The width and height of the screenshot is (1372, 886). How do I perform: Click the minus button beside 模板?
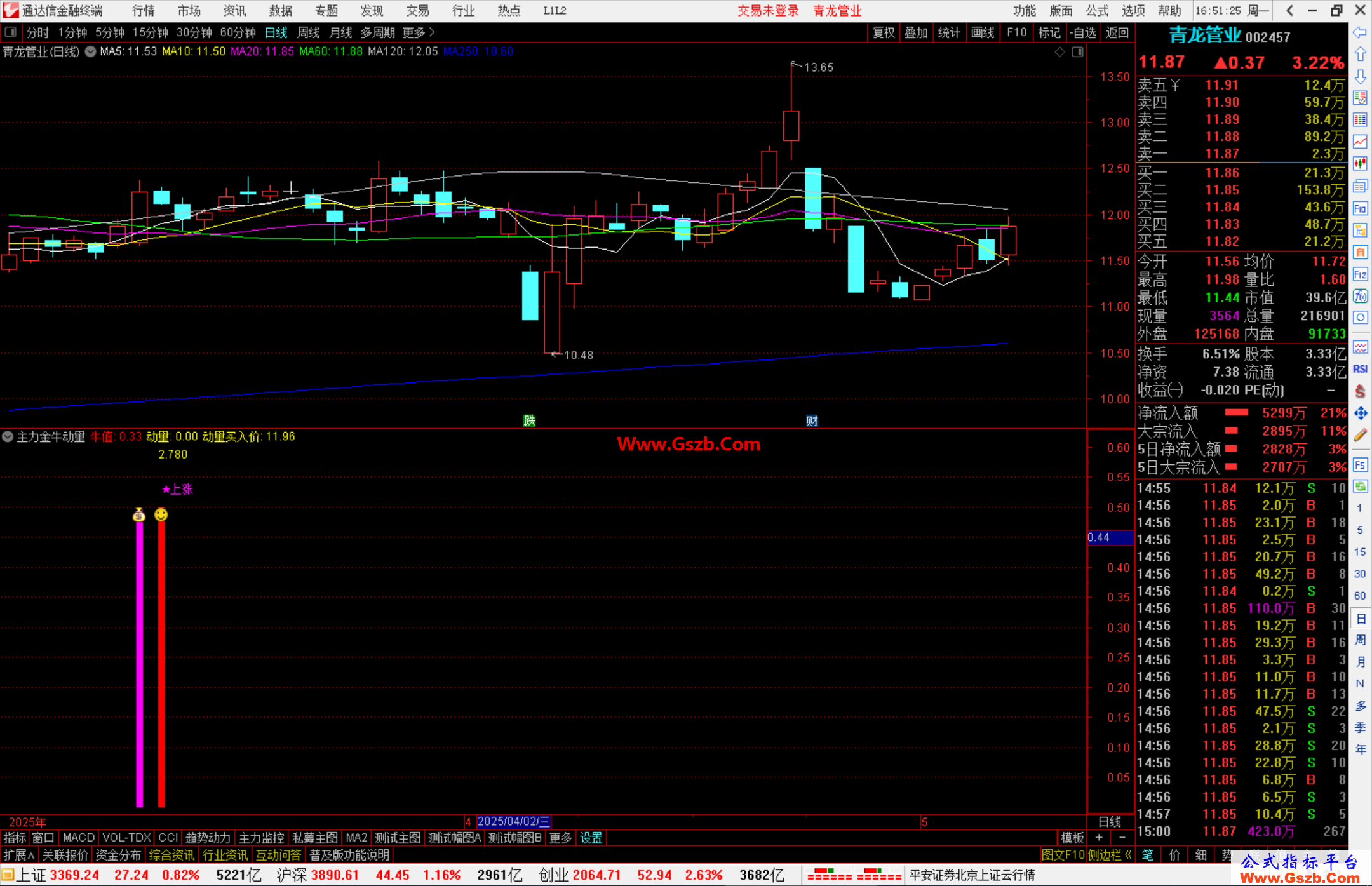[x=1122, y=838]
